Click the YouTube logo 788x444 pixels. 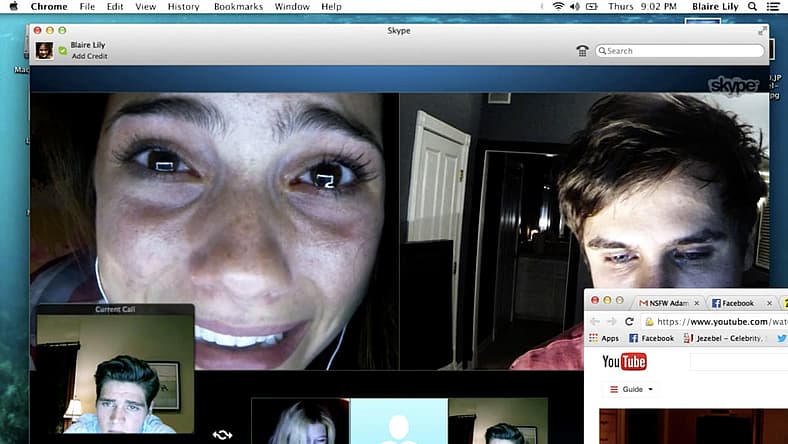point(624,362)
